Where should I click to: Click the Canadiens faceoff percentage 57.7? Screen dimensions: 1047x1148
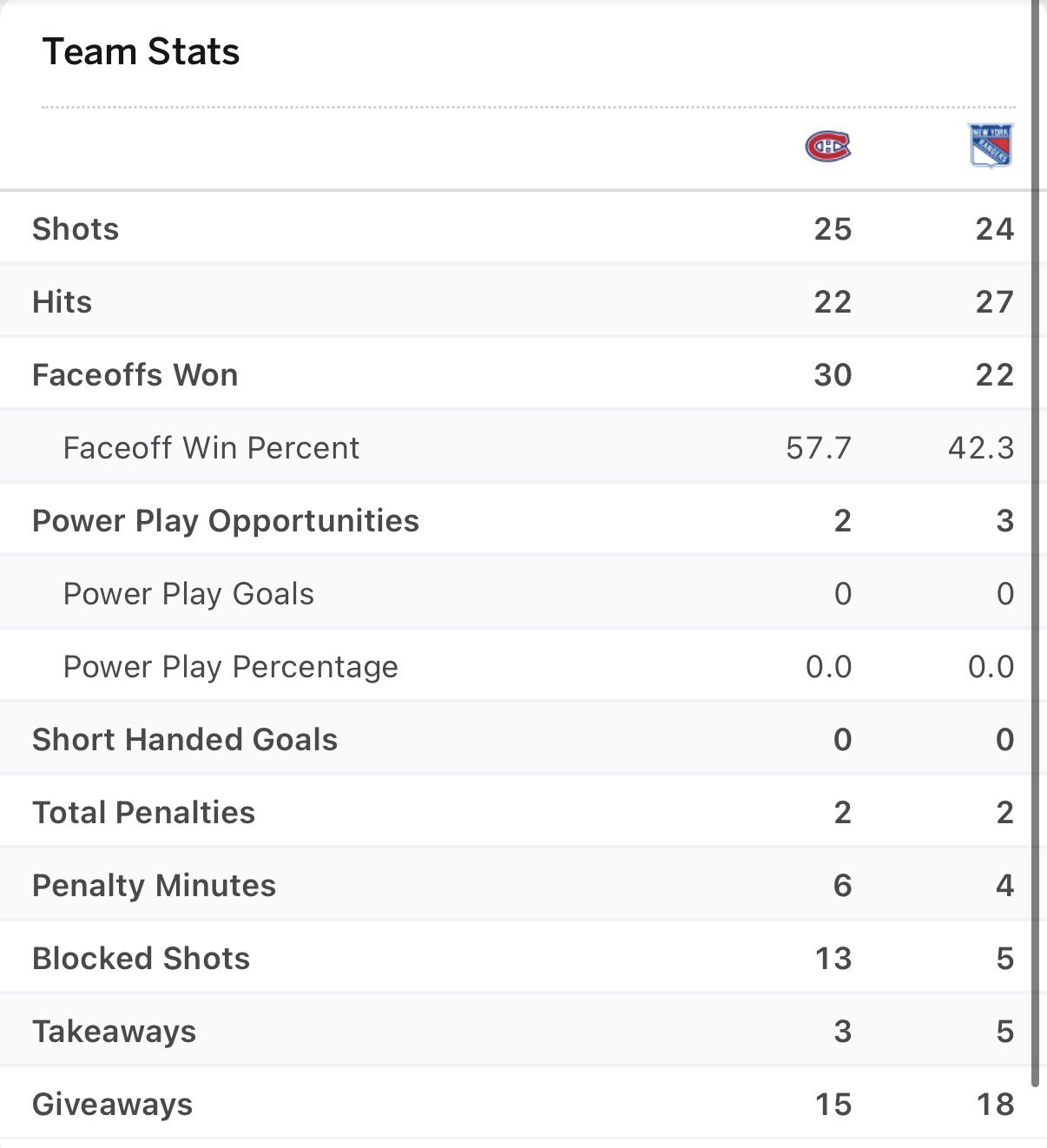(x=819, y=448)
